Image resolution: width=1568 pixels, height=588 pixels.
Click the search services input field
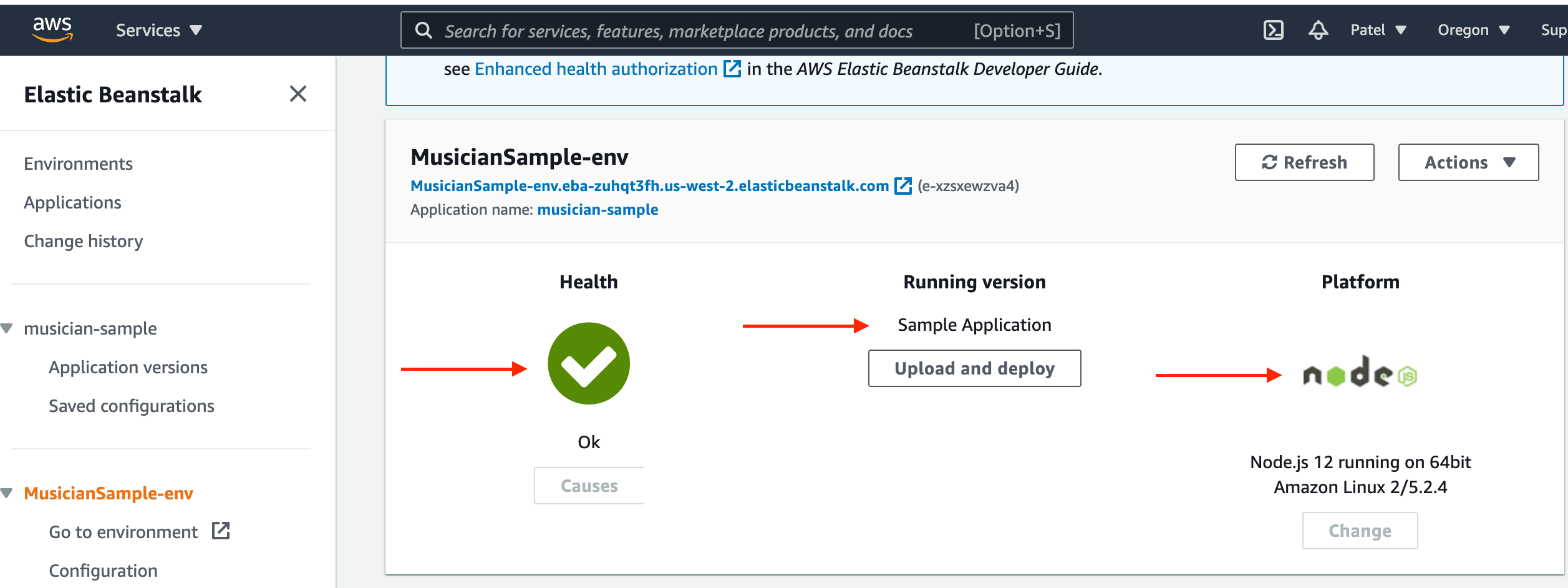[x=737, y=30]
